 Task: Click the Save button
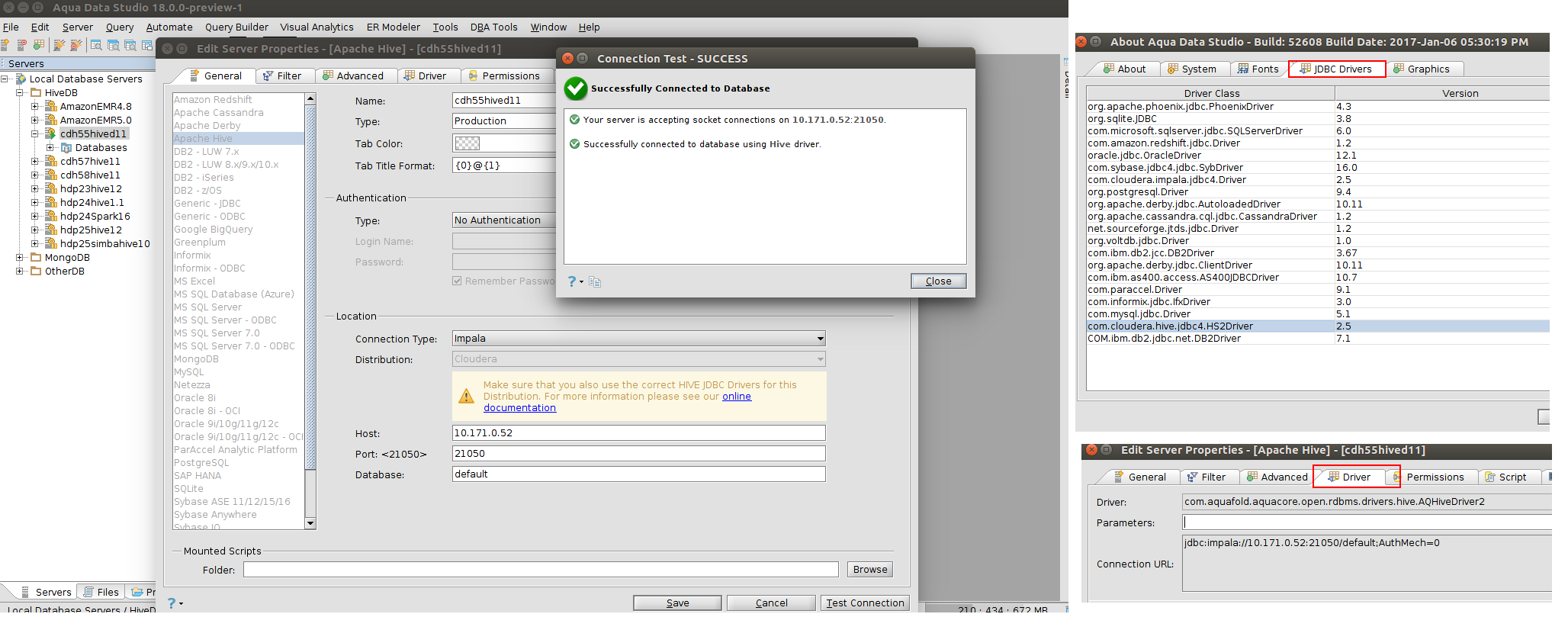pos(677,603)
